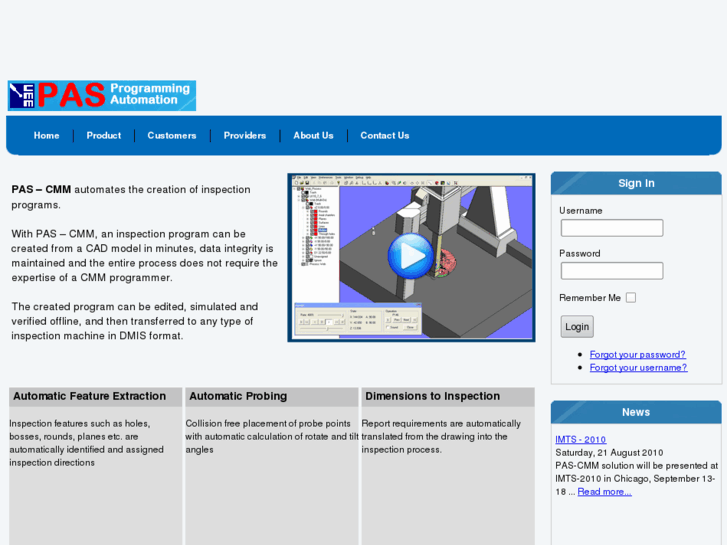Open the Contact Us page
The image size is (727, 545).
point(385,135)
